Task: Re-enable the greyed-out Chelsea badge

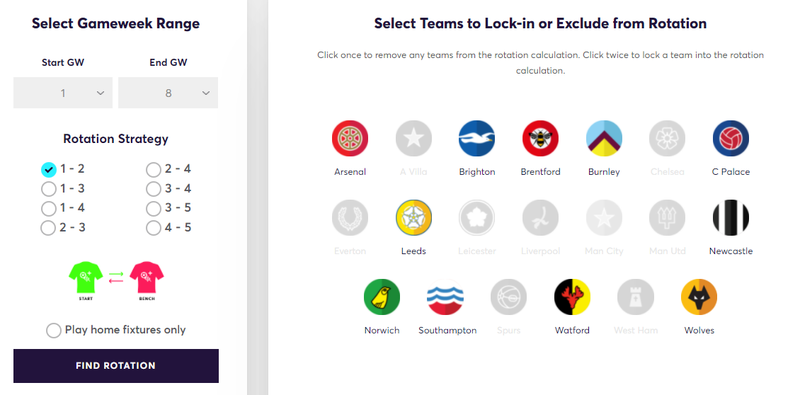Action: tap(667, 138)
